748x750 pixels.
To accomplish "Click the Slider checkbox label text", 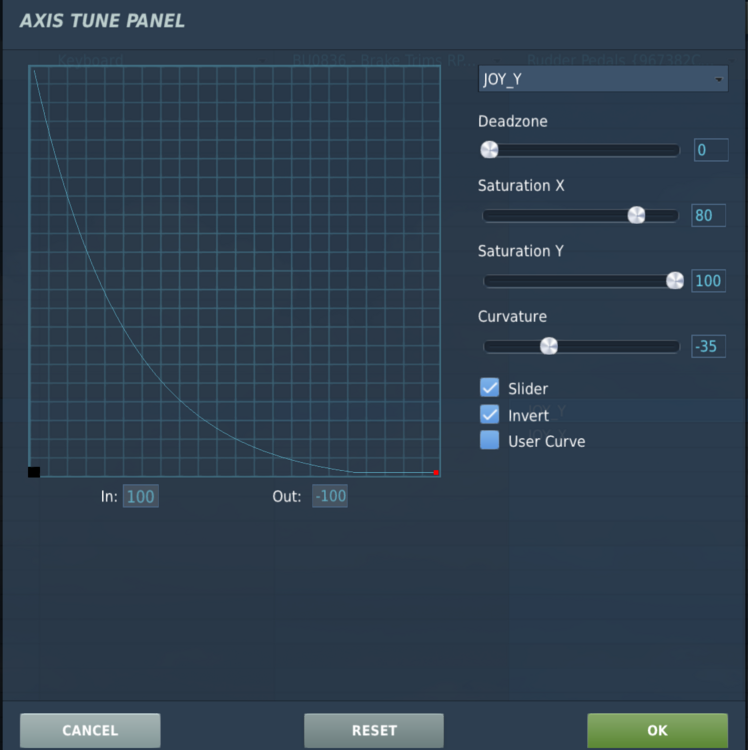I will pyautogui.click(x=528, y=389).
